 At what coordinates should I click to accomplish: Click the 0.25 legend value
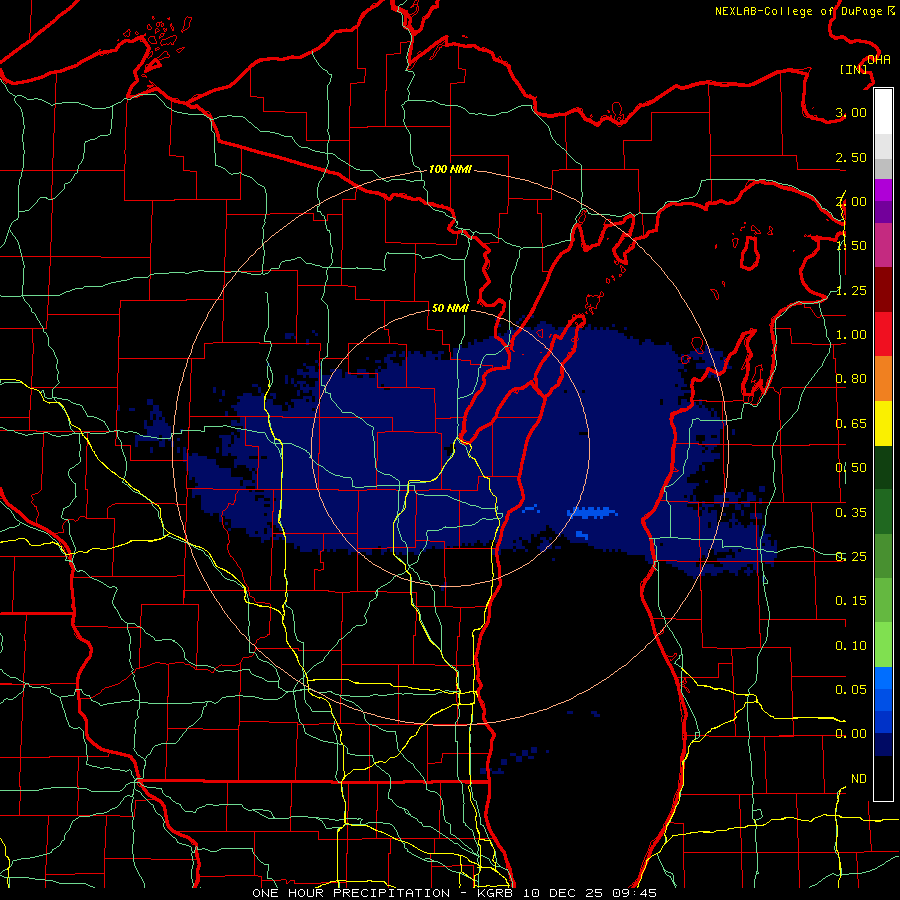click(851, 557)
